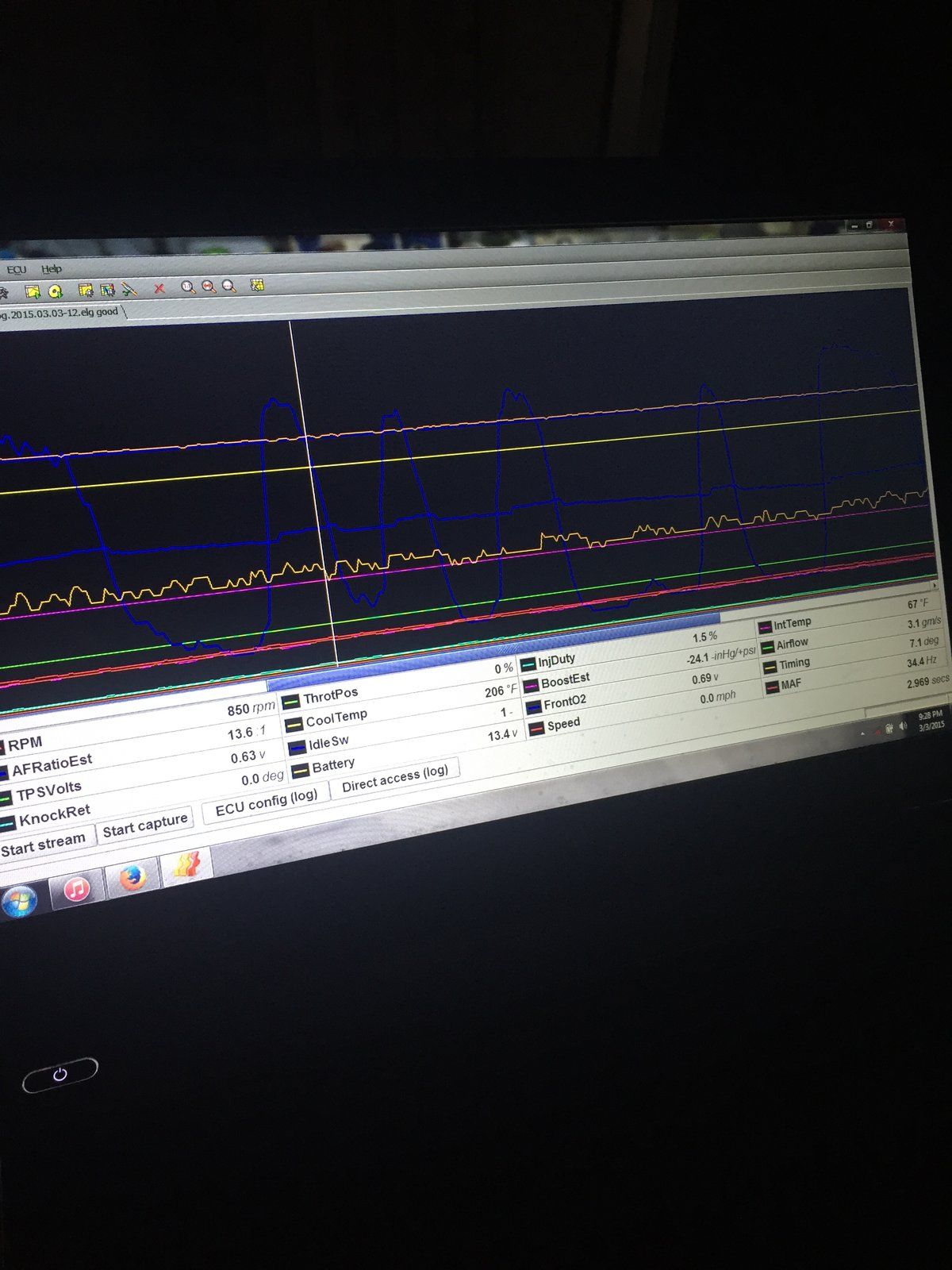
Task: Click the 1:1 zoom magnifier icon
Action: [188, 287]
